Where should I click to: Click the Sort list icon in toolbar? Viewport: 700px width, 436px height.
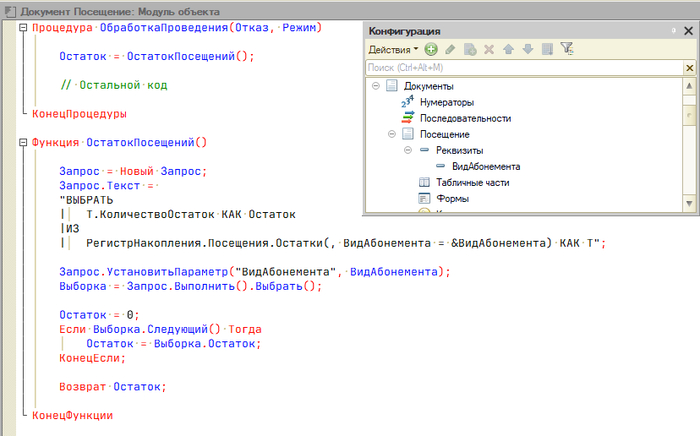click(547, 49)
